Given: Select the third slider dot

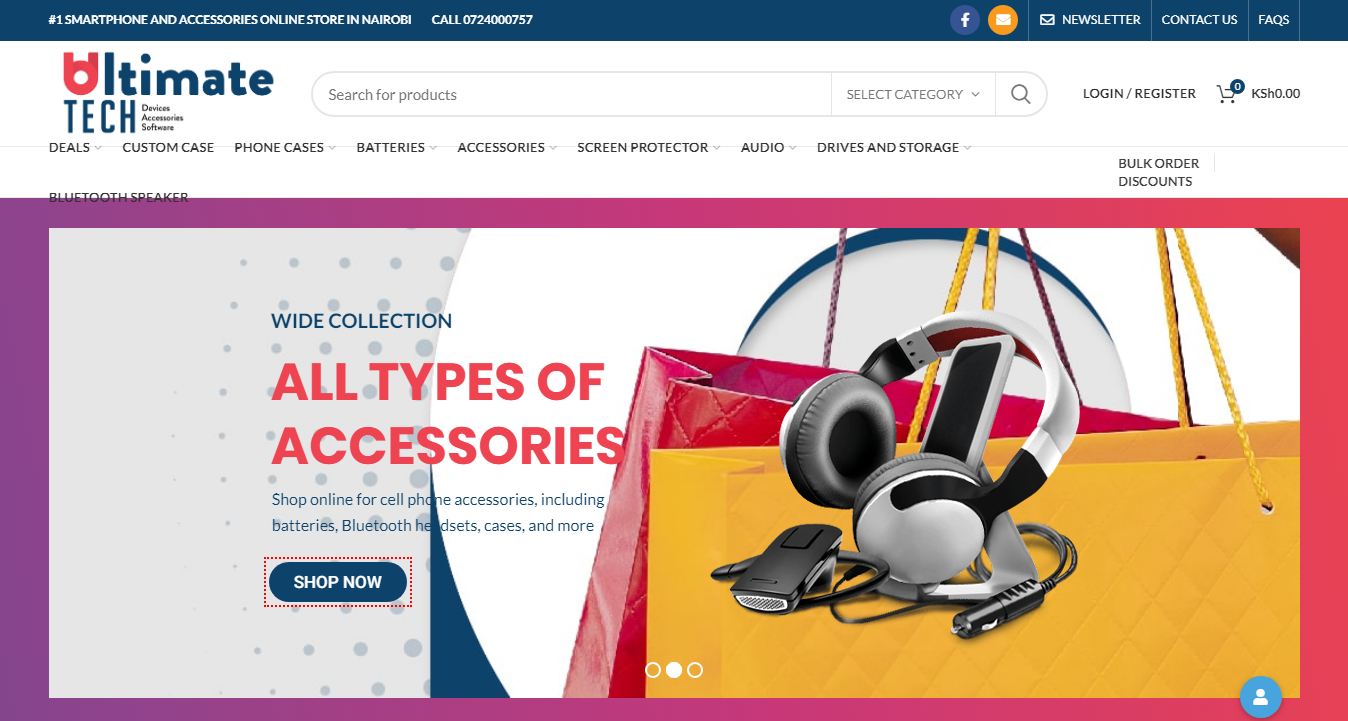Looking at the screenshot, I should pyautogui.click(x=695, y=670).
